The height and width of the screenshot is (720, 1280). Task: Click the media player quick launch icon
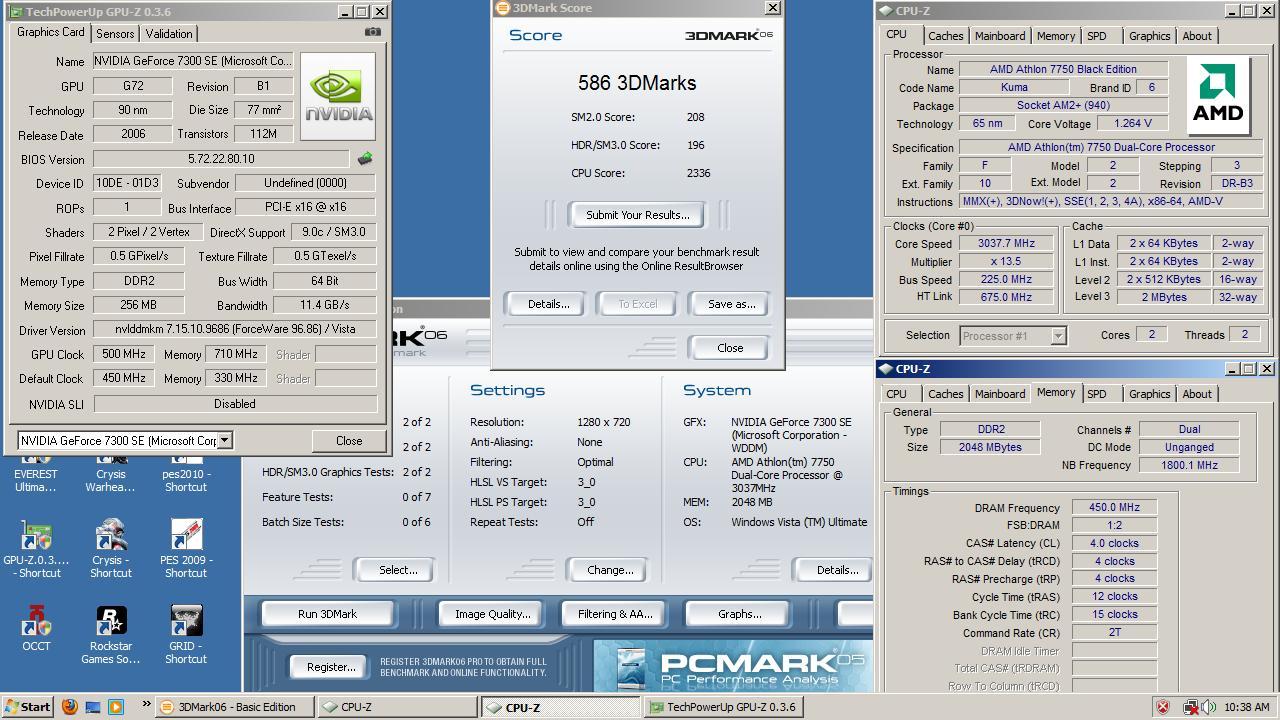tap(115, 706)
